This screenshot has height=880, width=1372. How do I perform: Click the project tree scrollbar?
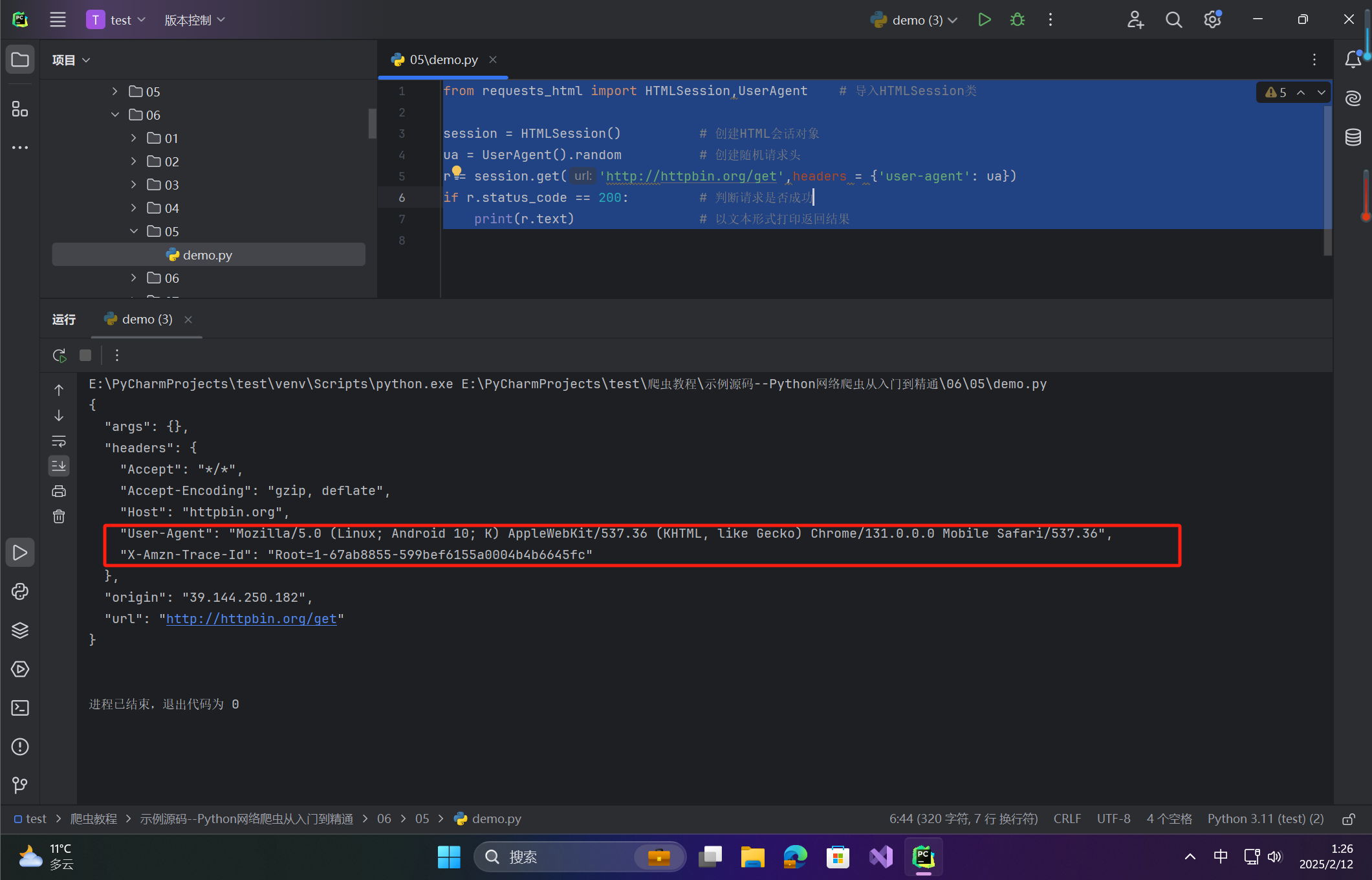(x=372, y=123)
